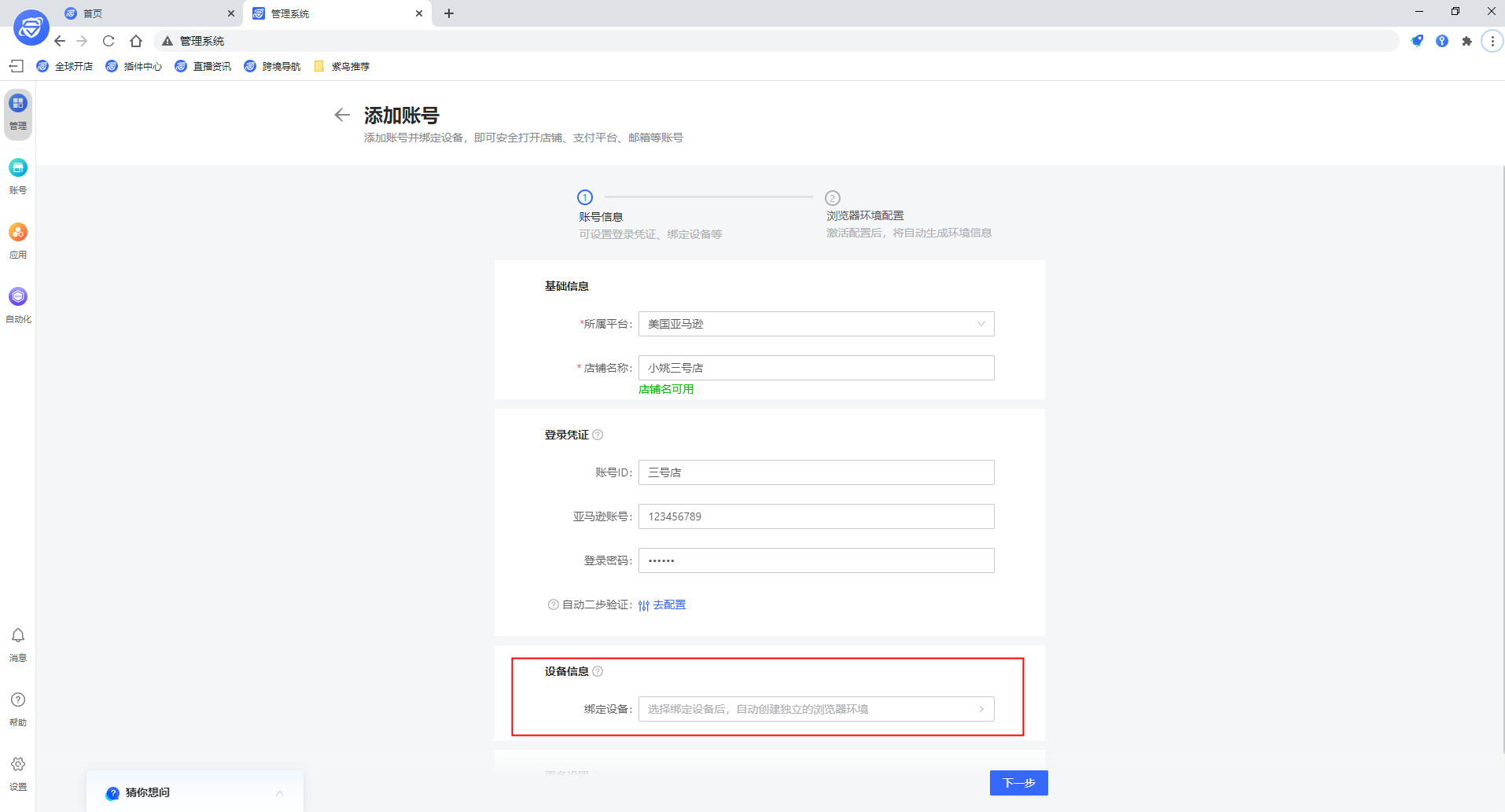Open the 帮助 help icon
The image size is (1505, 812).
click(x=17, y=707)
